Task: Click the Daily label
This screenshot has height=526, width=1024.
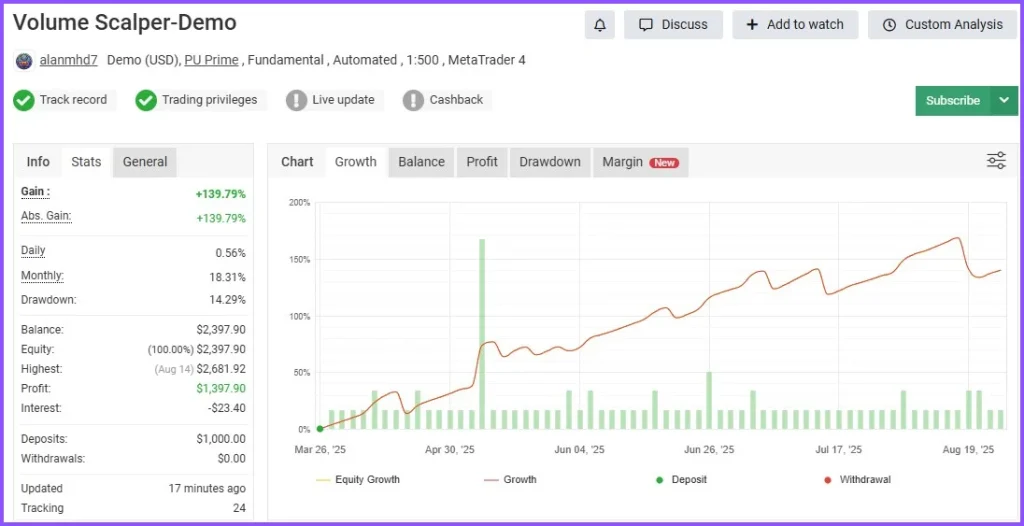Action: pos(33,251)
